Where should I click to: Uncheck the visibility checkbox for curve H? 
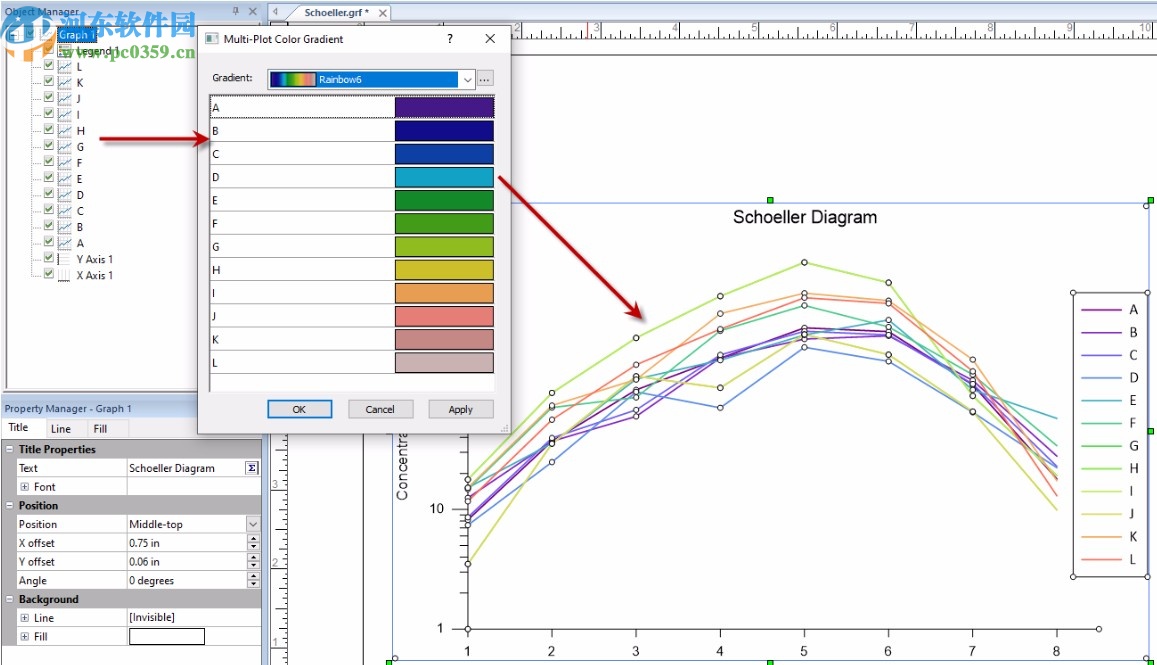[48, 130]
